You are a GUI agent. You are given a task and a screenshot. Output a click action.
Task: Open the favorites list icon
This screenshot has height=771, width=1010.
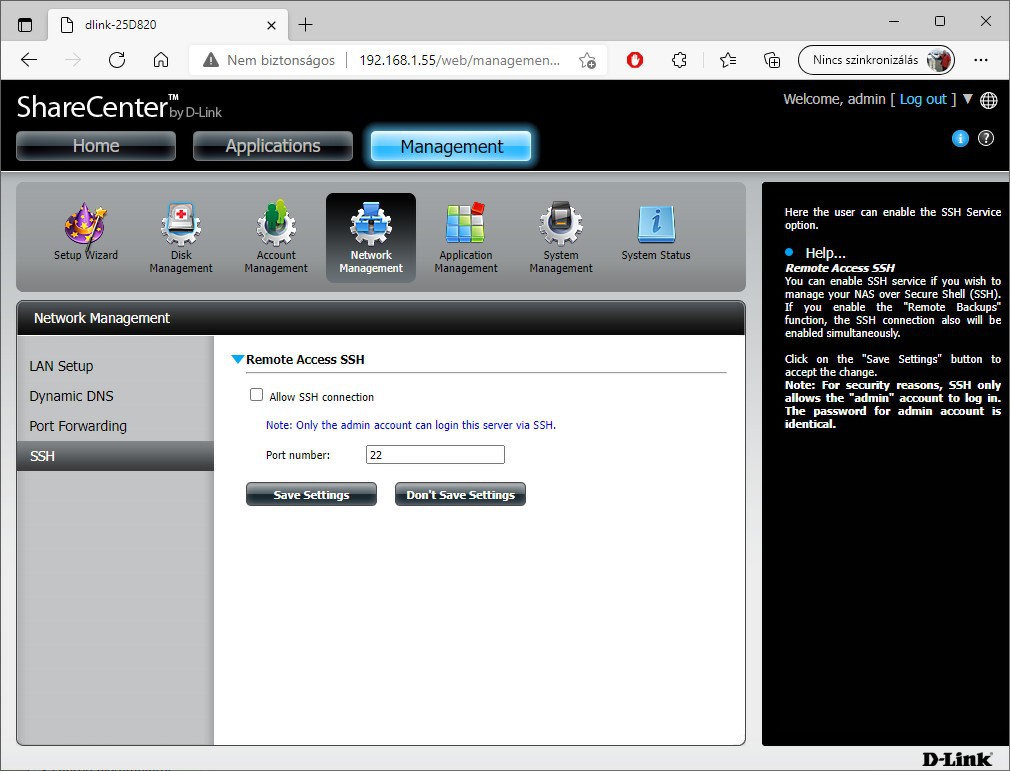coord(728,60)
